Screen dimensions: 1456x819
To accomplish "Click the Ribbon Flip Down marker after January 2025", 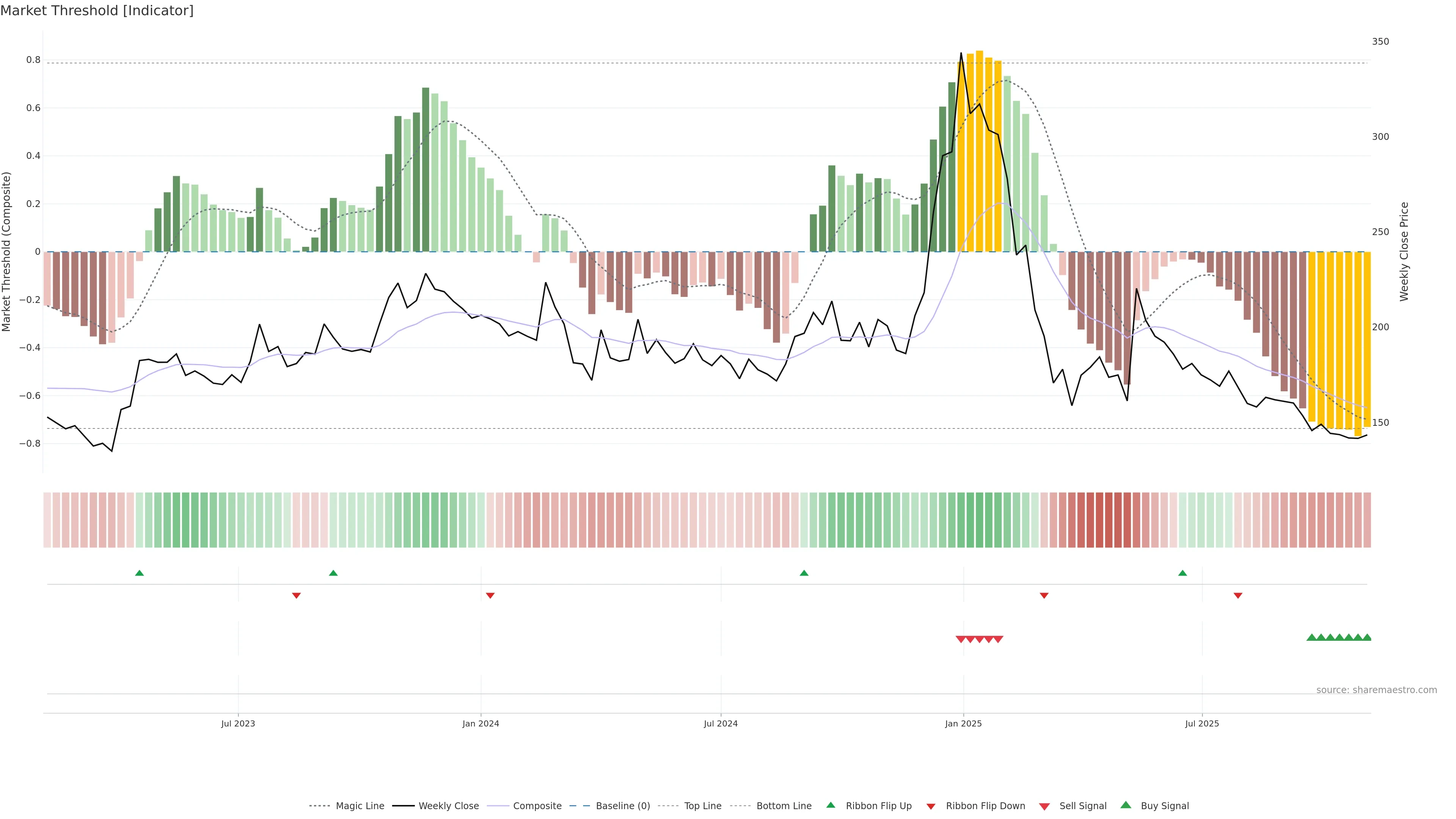I will [x=1044, y=596].
